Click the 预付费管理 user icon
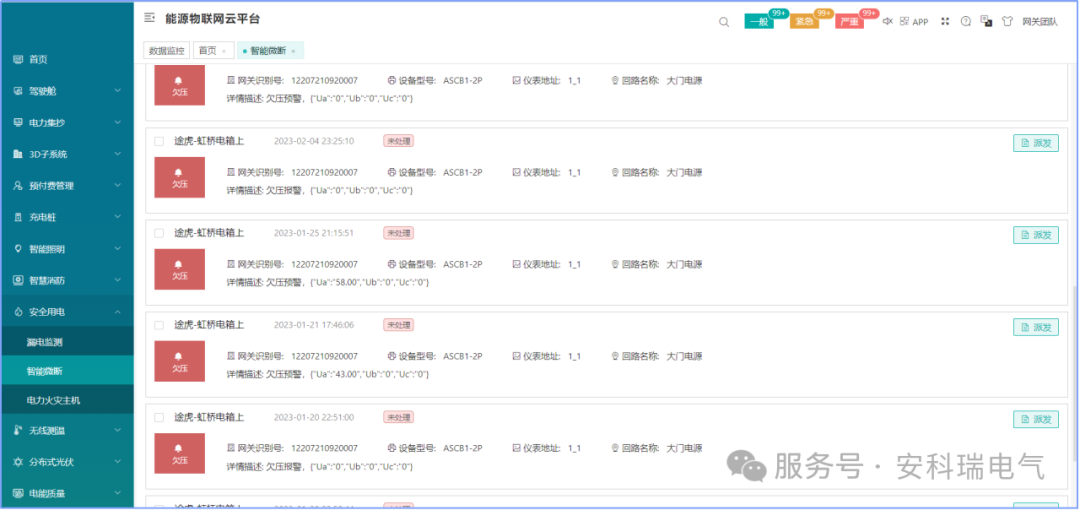Viewport: 1080px width, 510px height. (x=19, y=186)
